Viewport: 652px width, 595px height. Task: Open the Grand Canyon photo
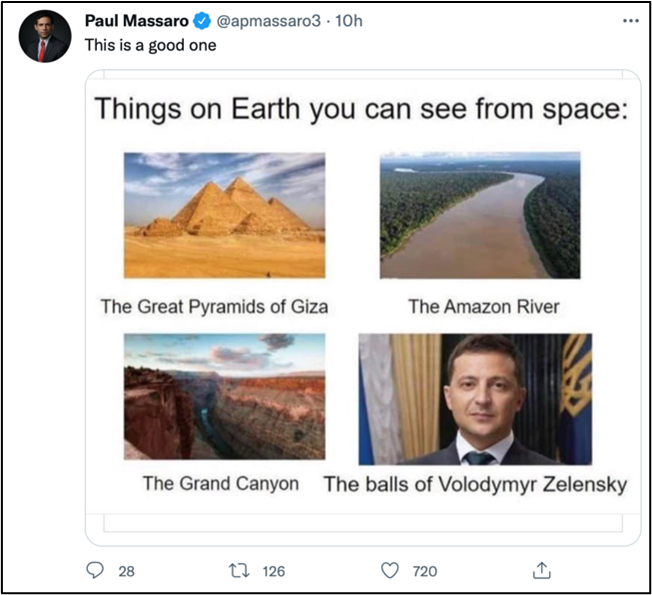(225, 396)
